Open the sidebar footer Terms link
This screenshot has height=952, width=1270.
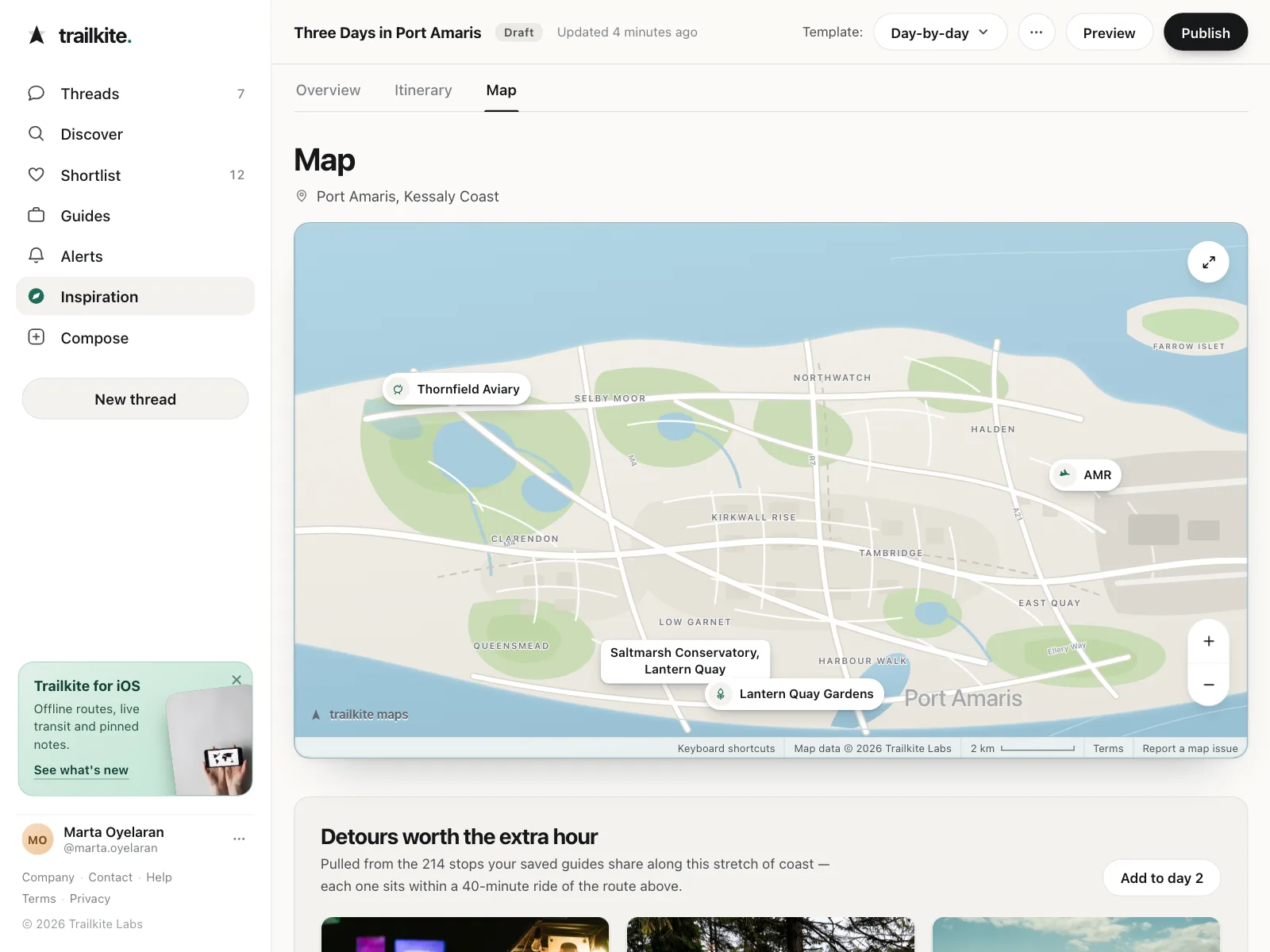39,899
